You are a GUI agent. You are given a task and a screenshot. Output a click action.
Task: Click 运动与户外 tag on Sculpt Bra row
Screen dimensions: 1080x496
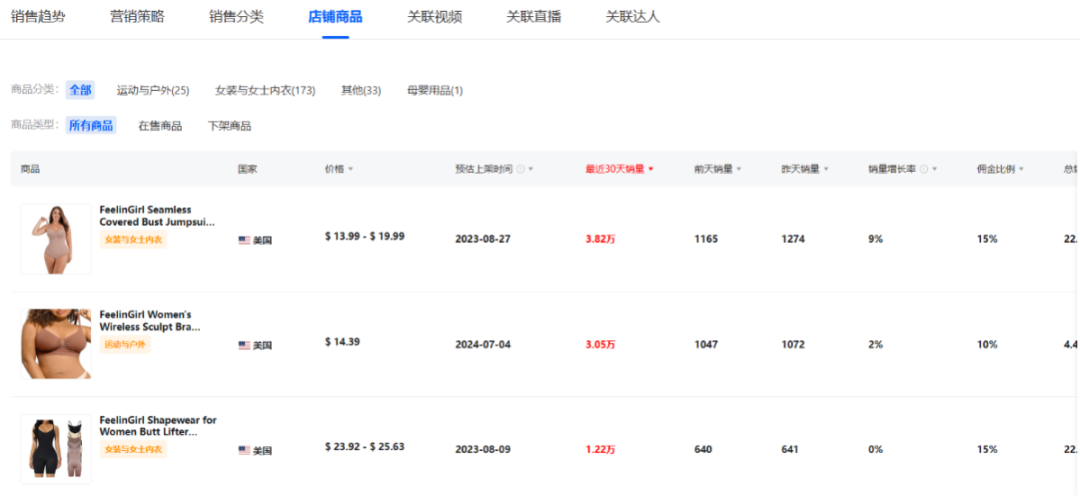click(125, 344)
